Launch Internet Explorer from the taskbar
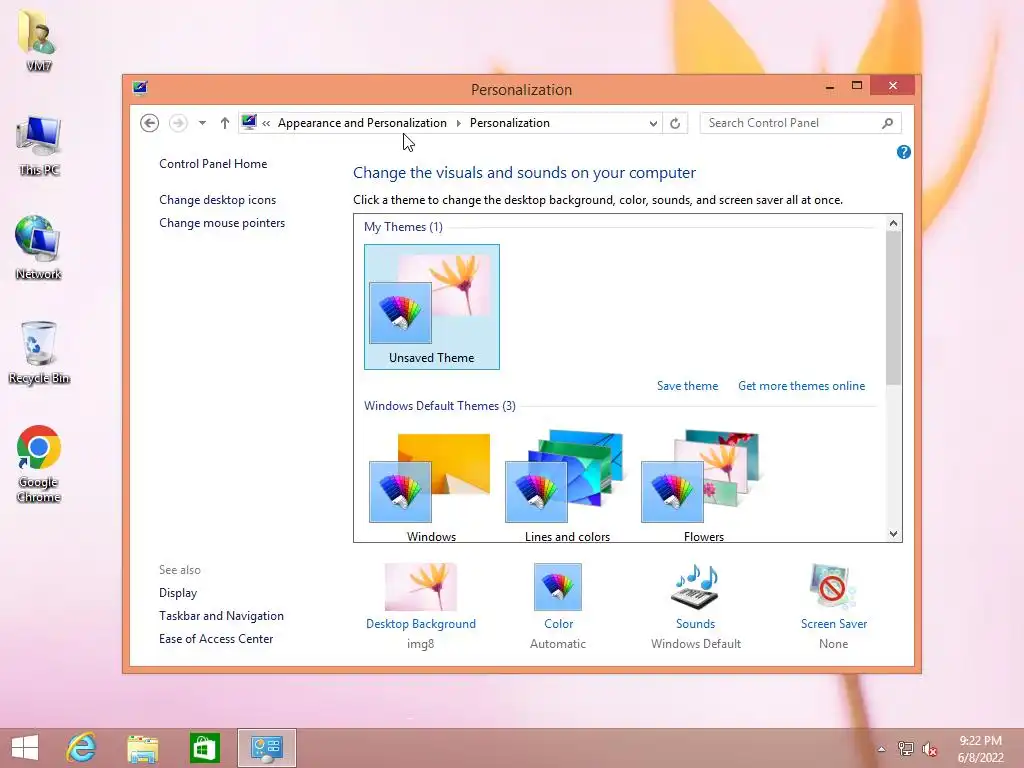 coord(82,748)
